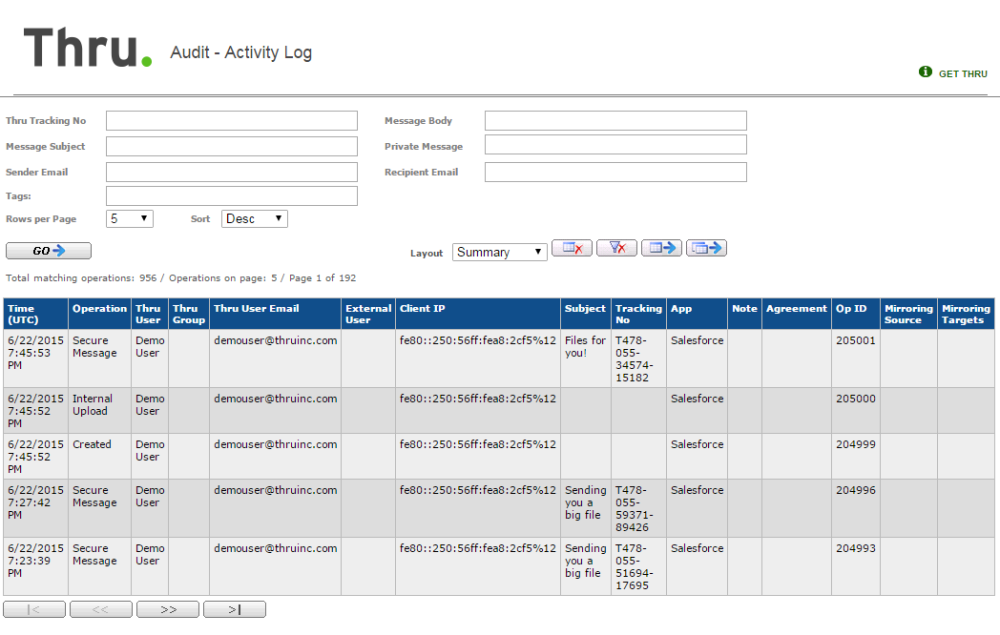Focus the Private Message input field
This screenshot has width=1000, height=635.
(x=615, y=145)
